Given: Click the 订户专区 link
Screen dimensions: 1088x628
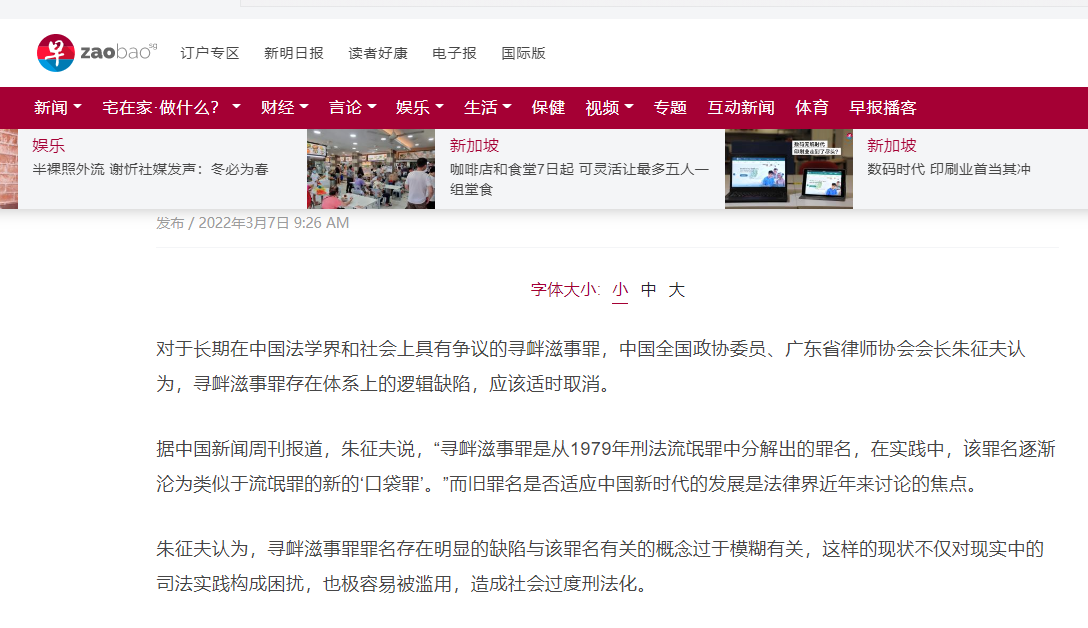Looking at the screenshot, I should 209,53.
